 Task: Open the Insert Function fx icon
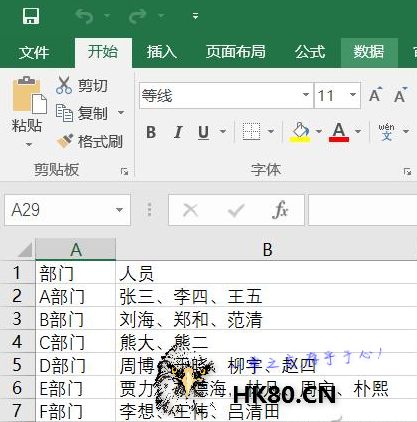(x=280, y=210)
